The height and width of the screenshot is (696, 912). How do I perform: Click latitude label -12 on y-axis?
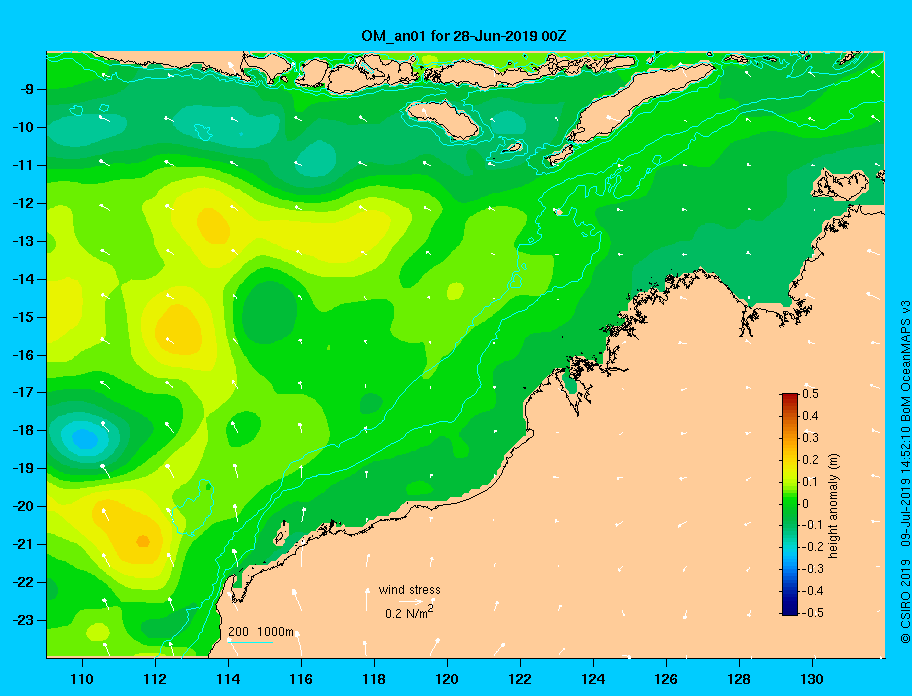click(23, 203)
